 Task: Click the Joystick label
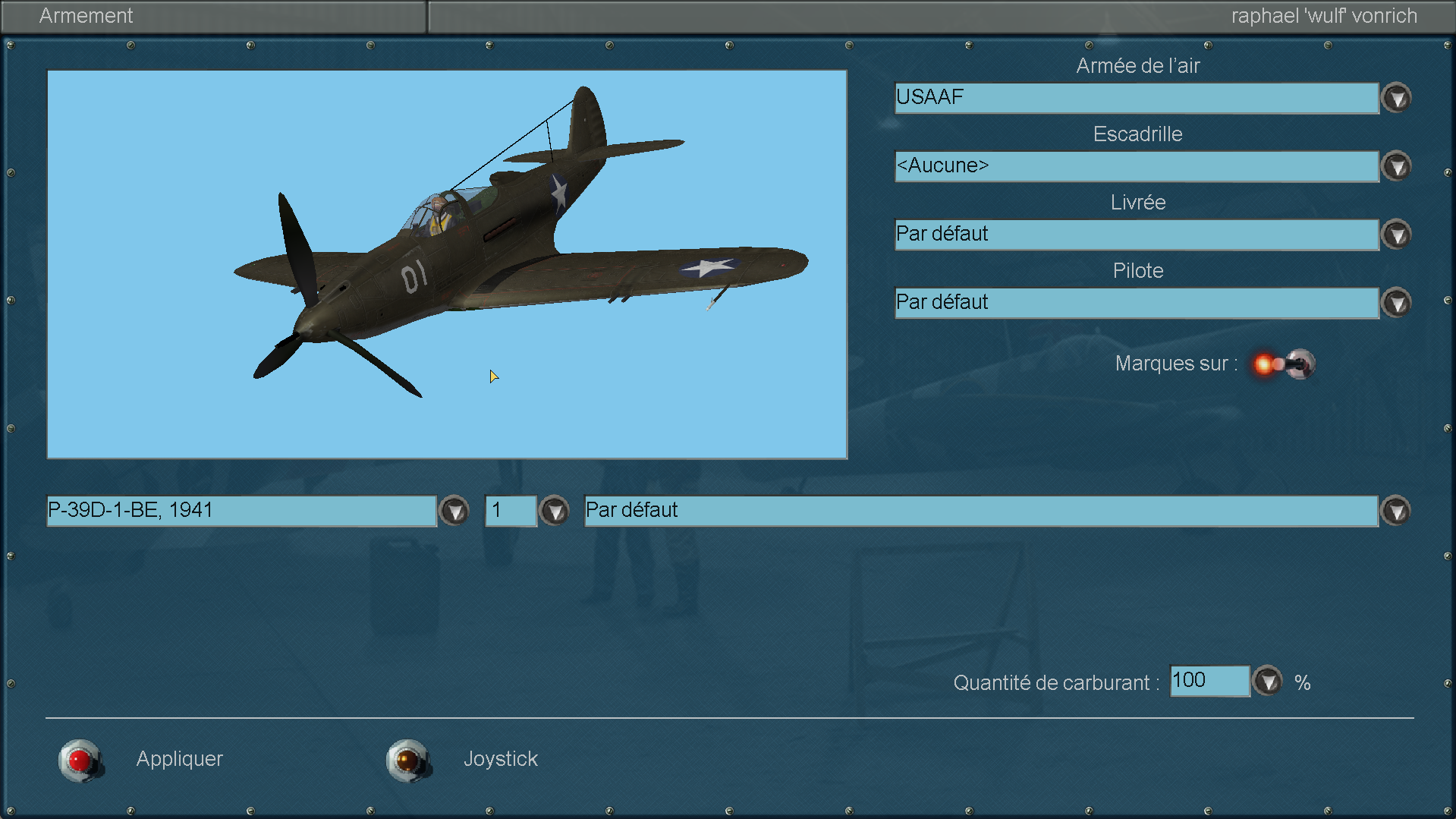(501, 759)
